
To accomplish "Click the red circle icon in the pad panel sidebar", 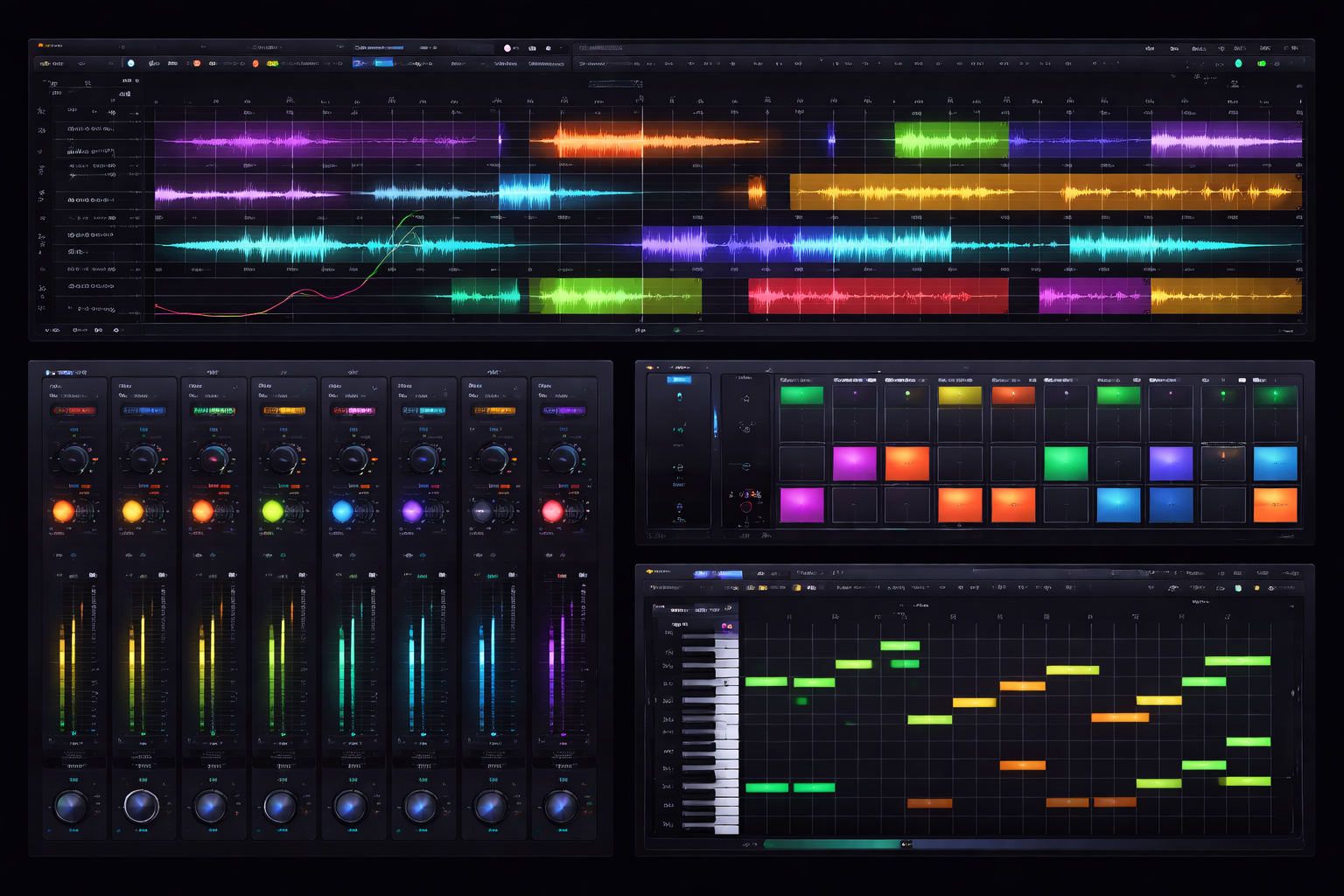I will point(745,507).
